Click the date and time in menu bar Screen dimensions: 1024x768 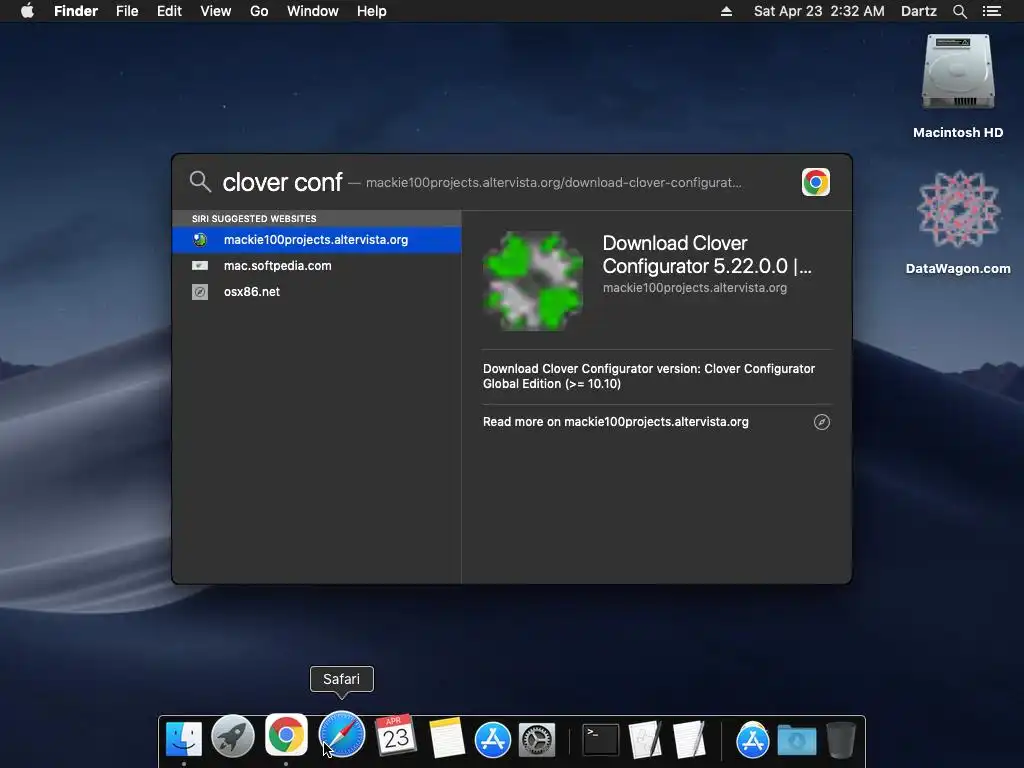(x=819, y=11)
